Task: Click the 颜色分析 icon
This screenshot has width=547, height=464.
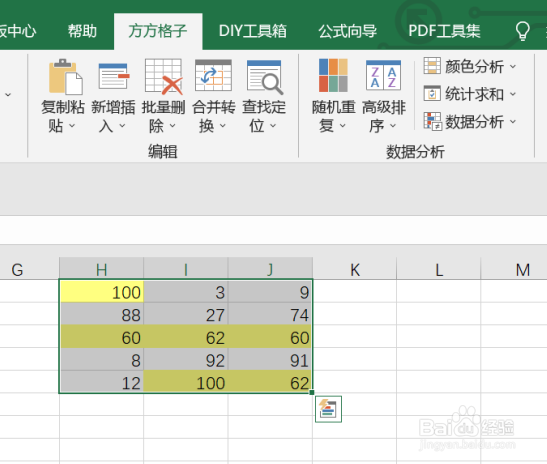Action: coord(432,66)
